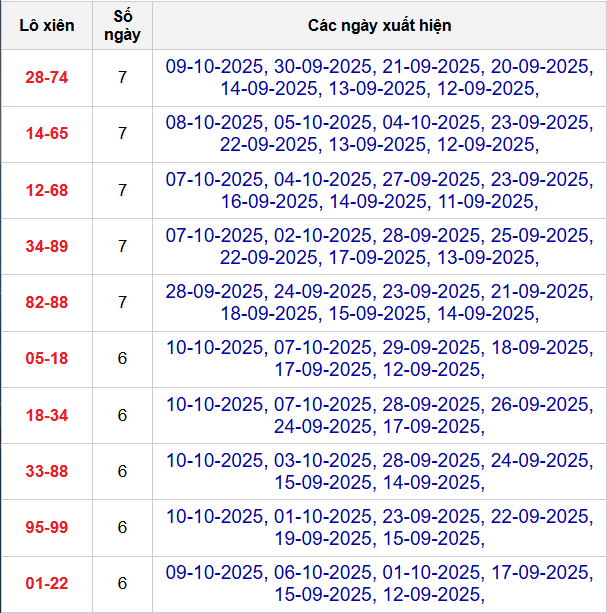
Task: Select the 14-65 lô xiên pair
Action: pyautogui.click(x=46, y=133)
